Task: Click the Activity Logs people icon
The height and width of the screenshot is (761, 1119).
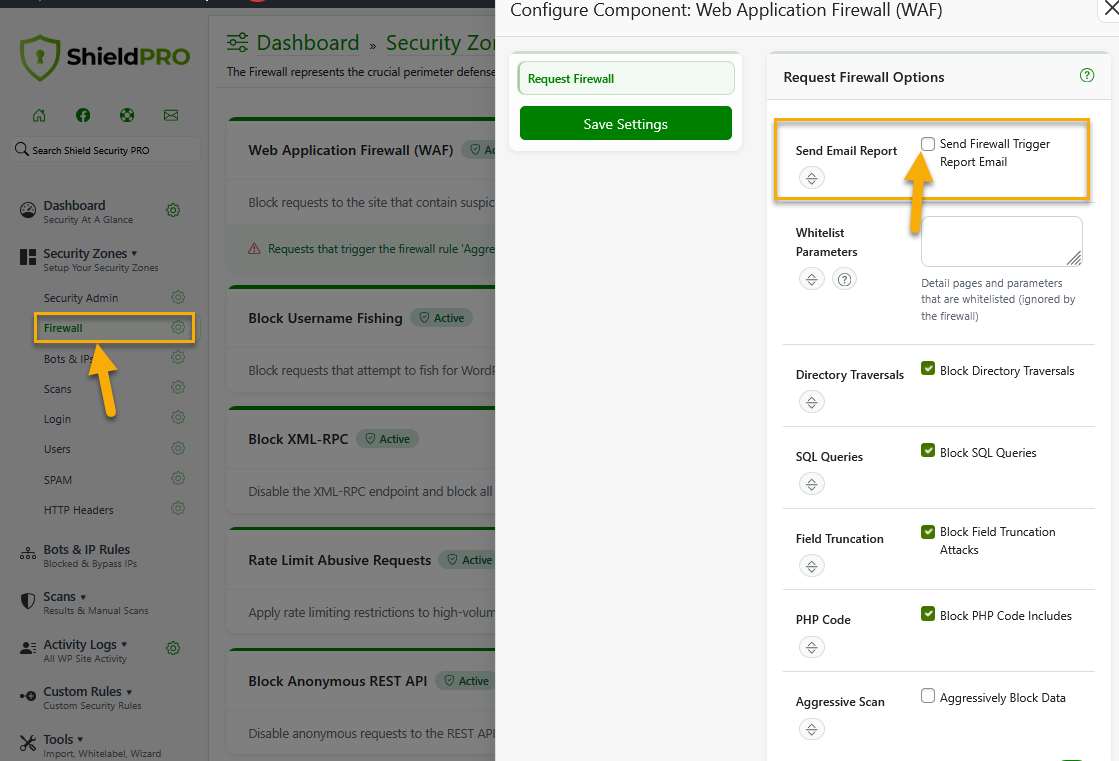Action: (28, 648)
